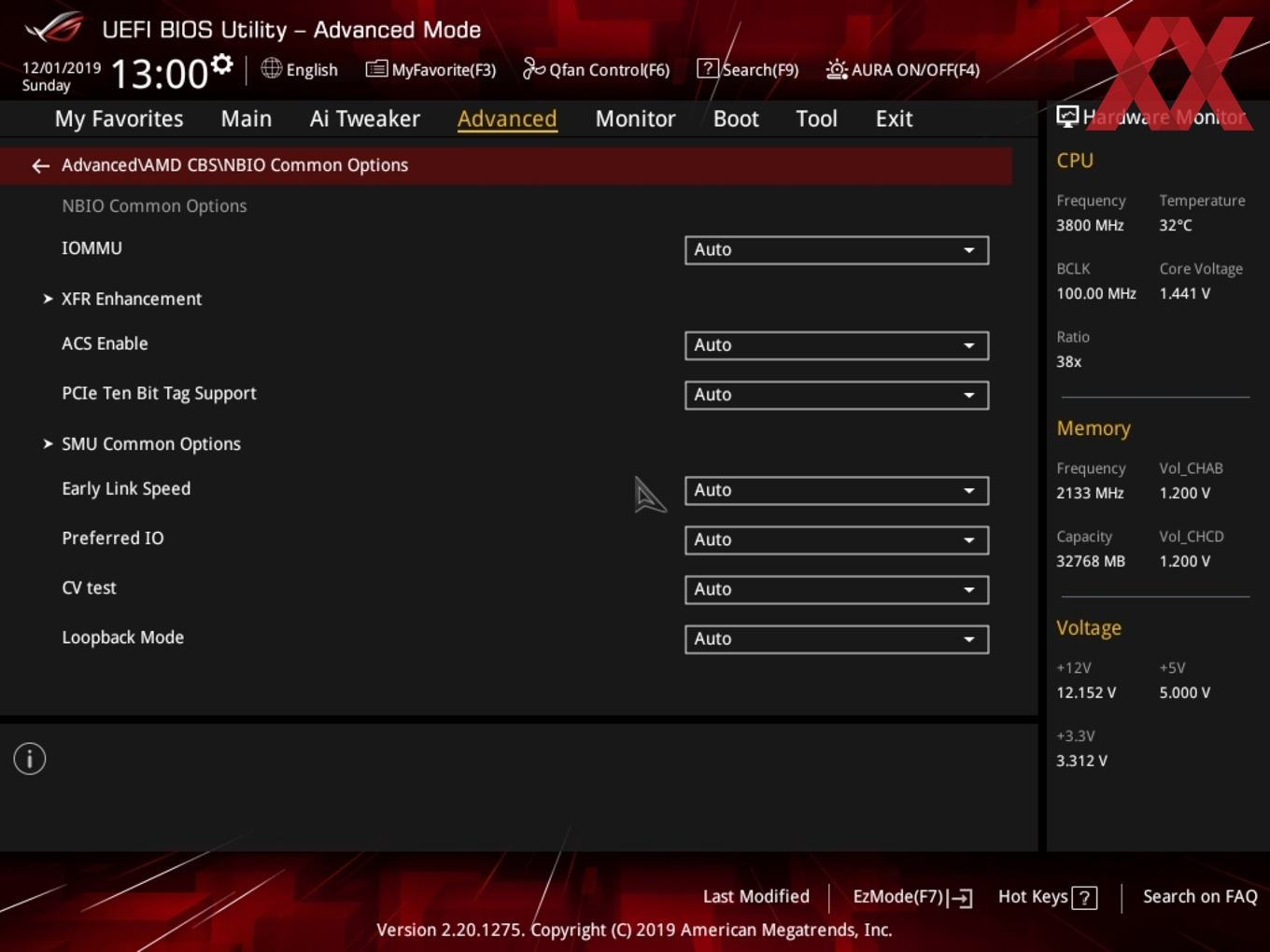Click the Loopback Mode label
This screenshot has width=1270, height=952.
tap(122, 637)
